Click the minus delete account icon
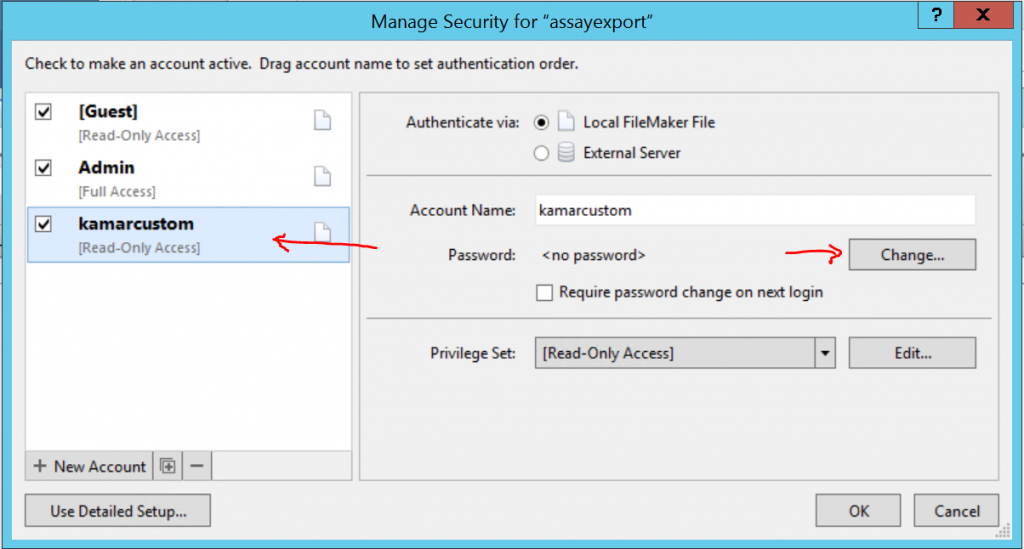The image size is (1024, 549). (197, 466)
